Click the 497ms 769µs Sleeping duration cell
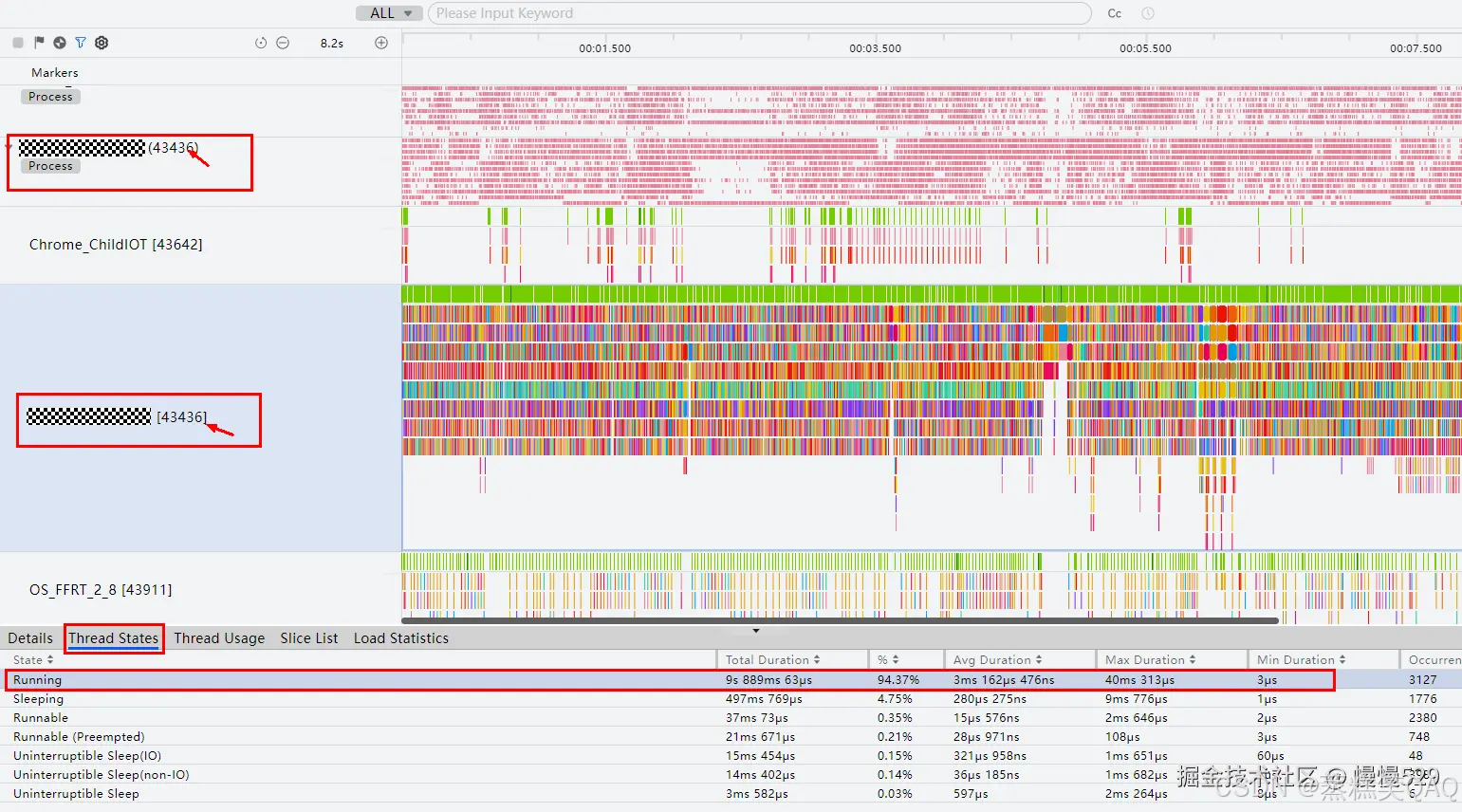 pos(764,699)
